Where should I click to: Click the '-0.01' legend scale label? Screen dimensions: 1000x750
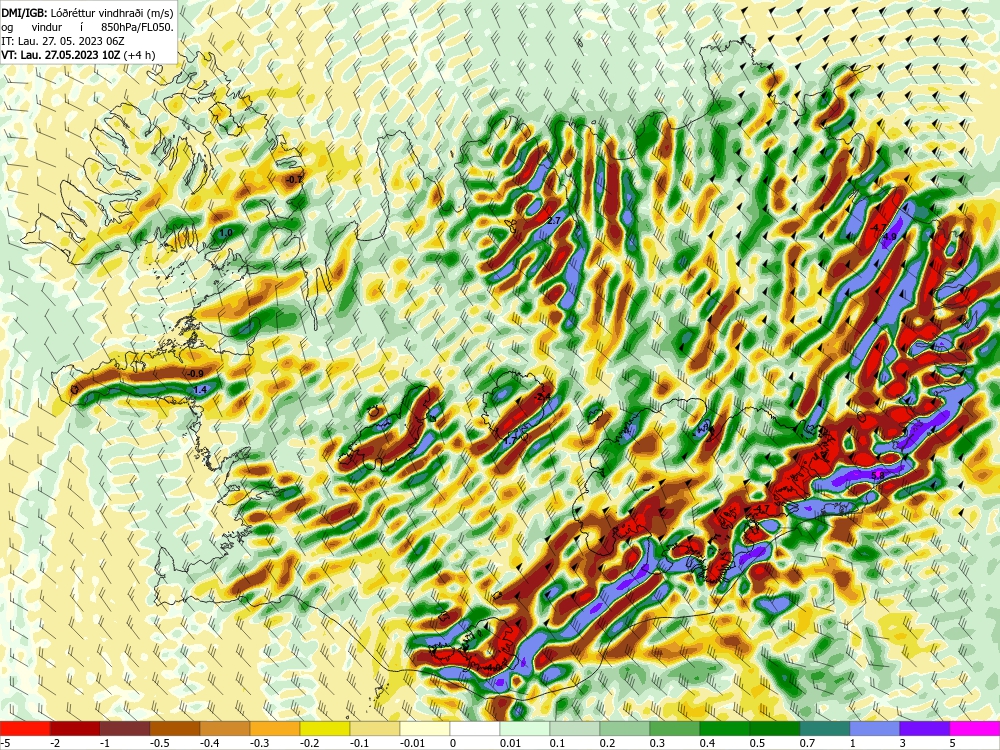click(x=412, y=743)
